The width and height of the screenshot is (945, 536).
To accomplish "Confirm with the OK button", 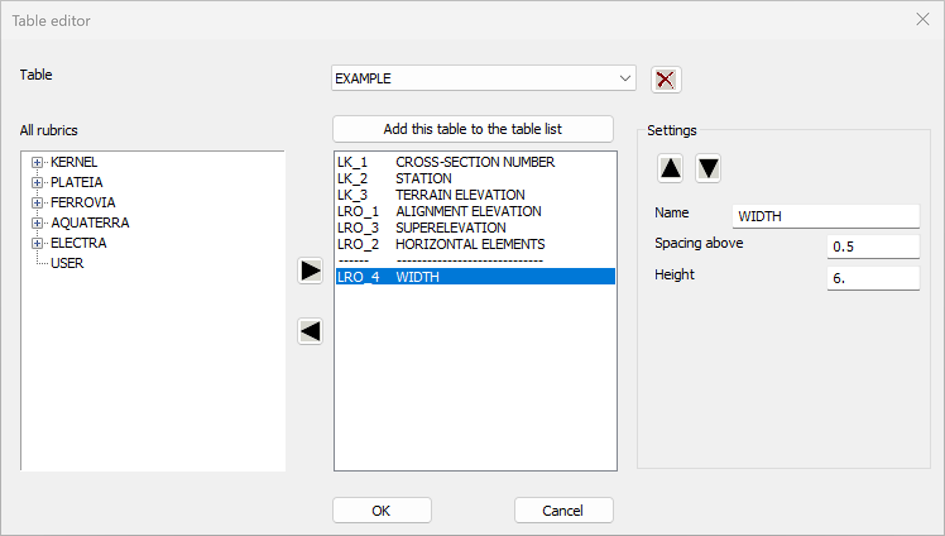I will pos(381,510).
